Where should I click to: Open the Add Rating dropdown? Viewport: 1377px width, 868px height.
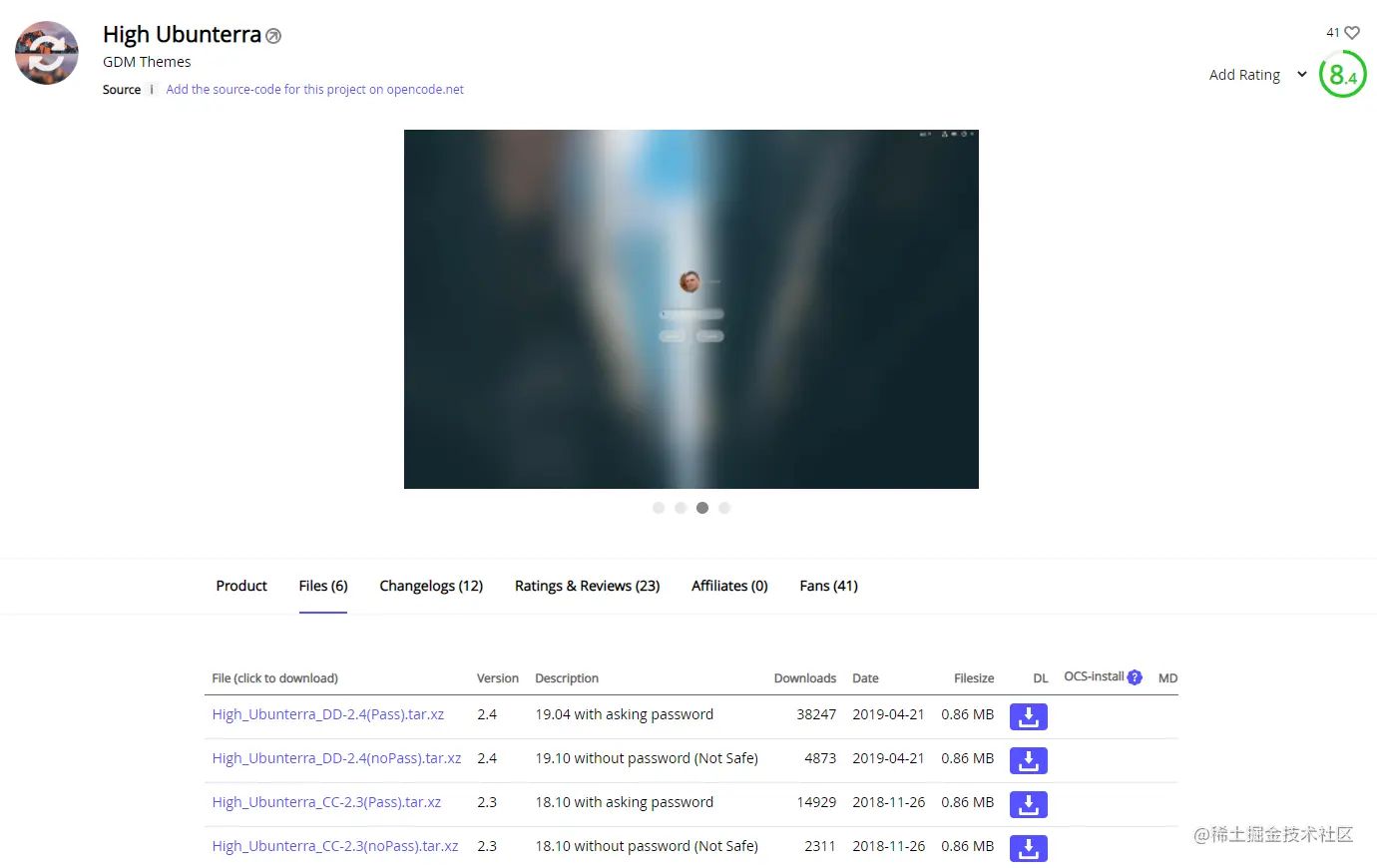[x=1258, y=75]
